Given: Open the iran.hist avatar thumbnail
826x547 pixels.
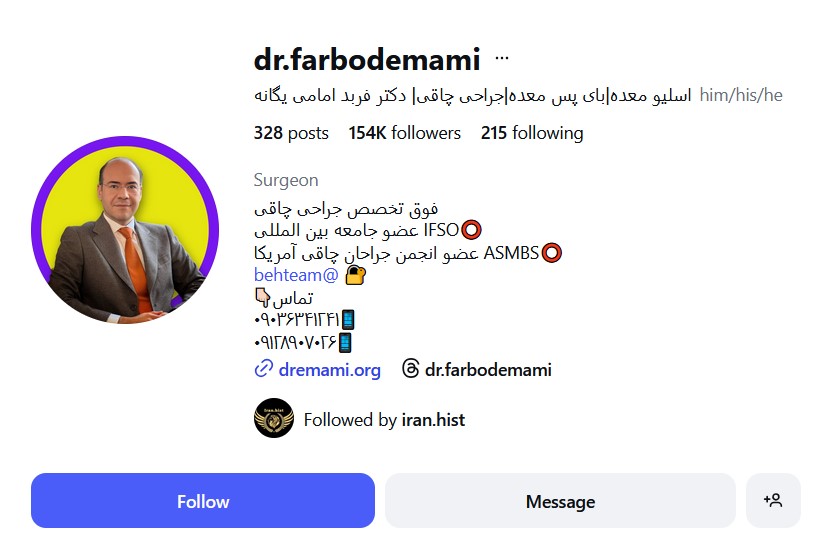Looking at the screenshot, I should pyautogui.click(x=273, y=418).
